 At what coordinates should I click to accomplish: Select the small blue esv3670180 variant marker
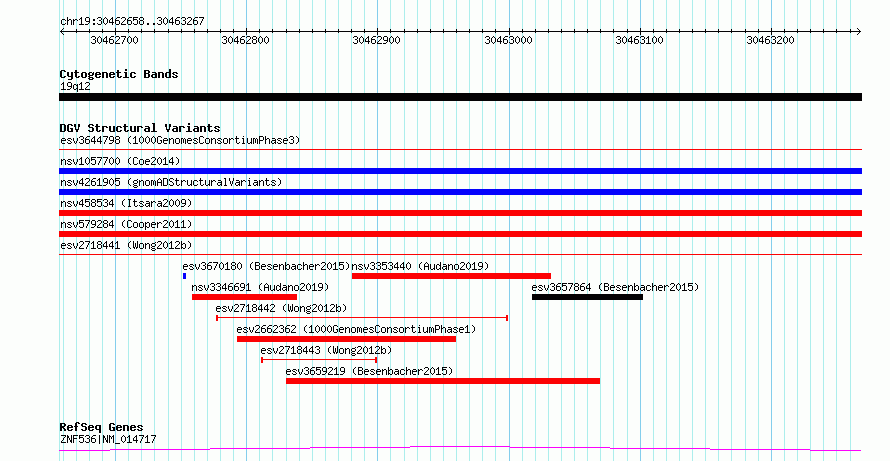[184, 276]
